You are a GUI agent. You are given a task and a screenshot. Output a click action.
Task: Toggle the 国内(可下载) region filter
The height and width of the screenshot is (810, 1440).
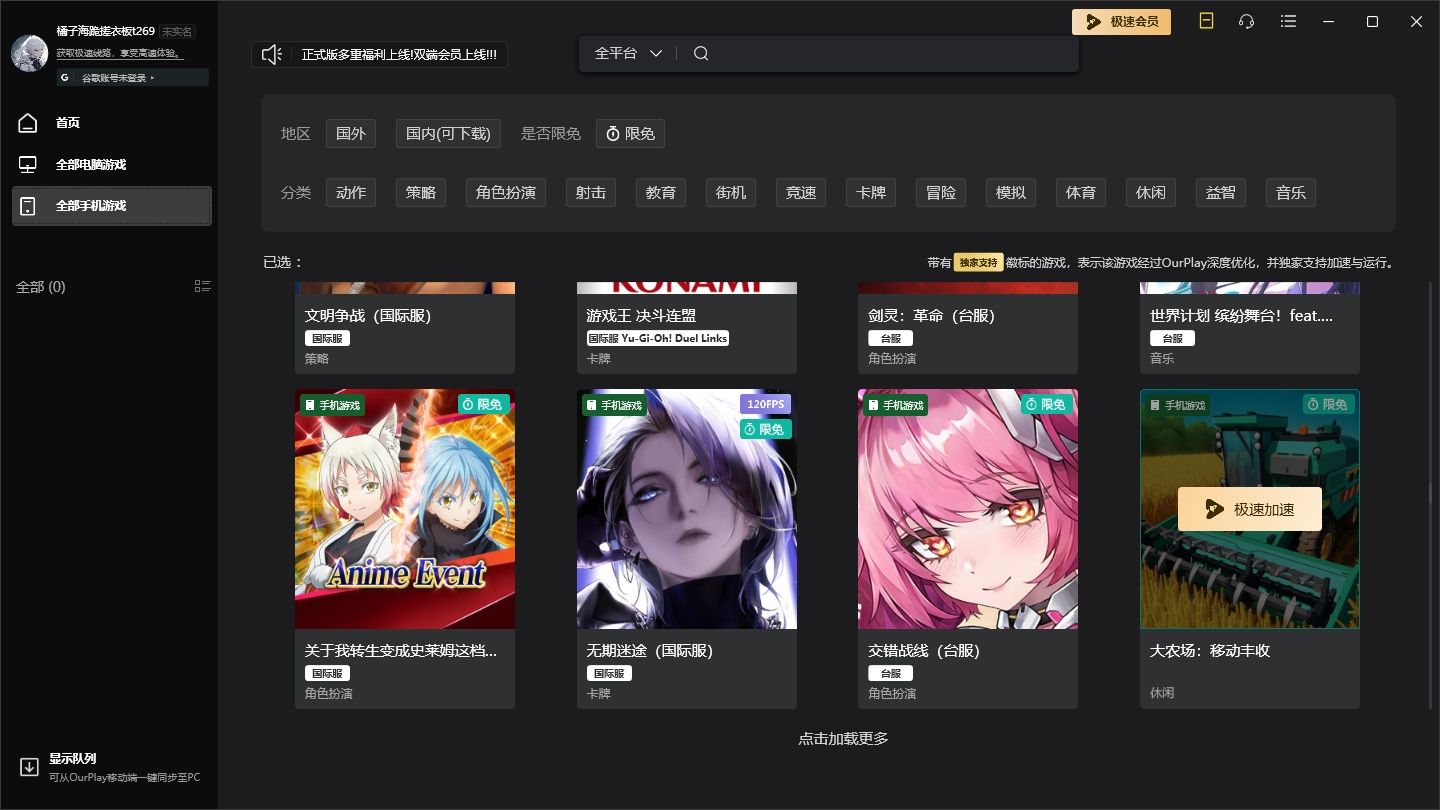pos(448,133)
